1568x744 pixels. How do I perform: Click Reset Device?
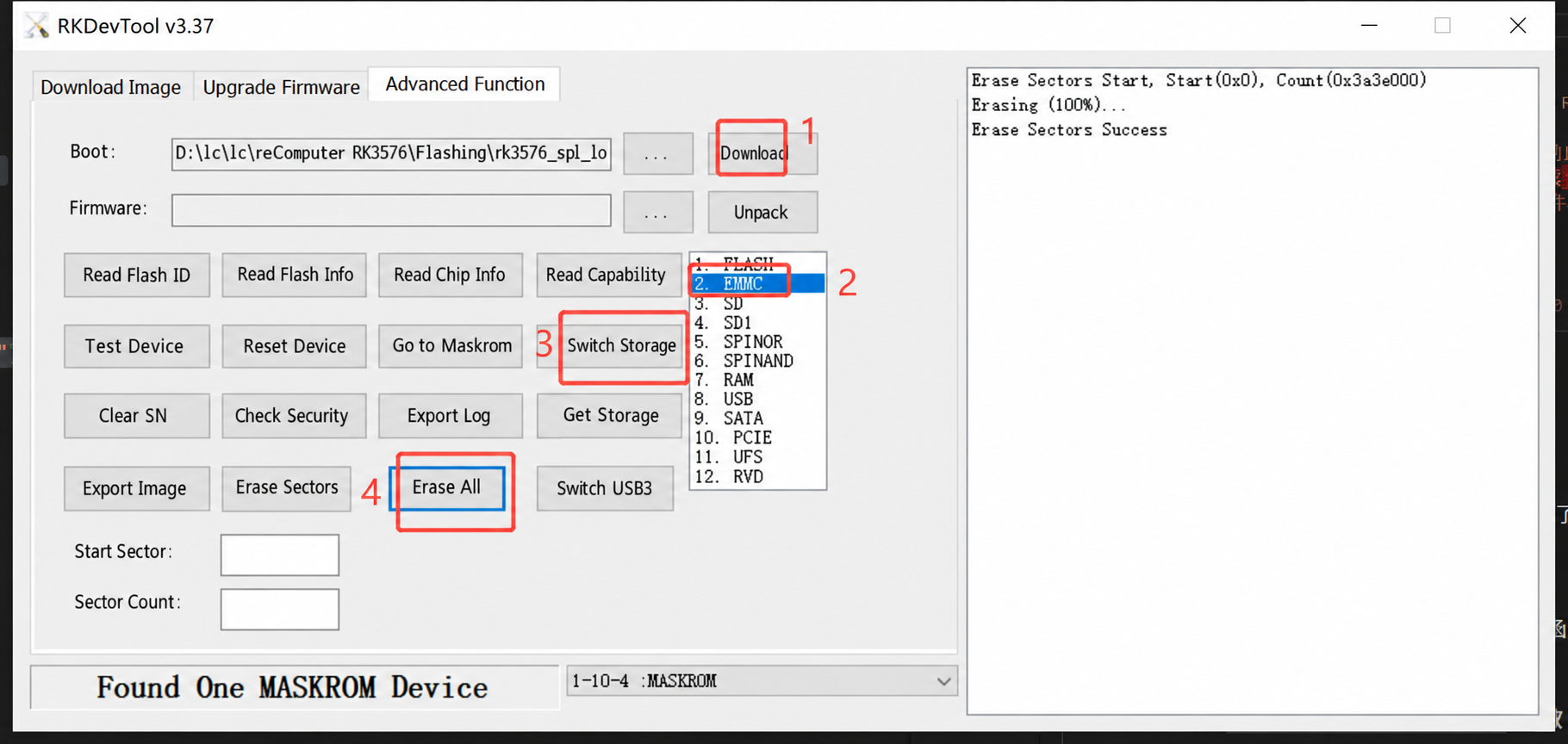click(x=295, y=346)
